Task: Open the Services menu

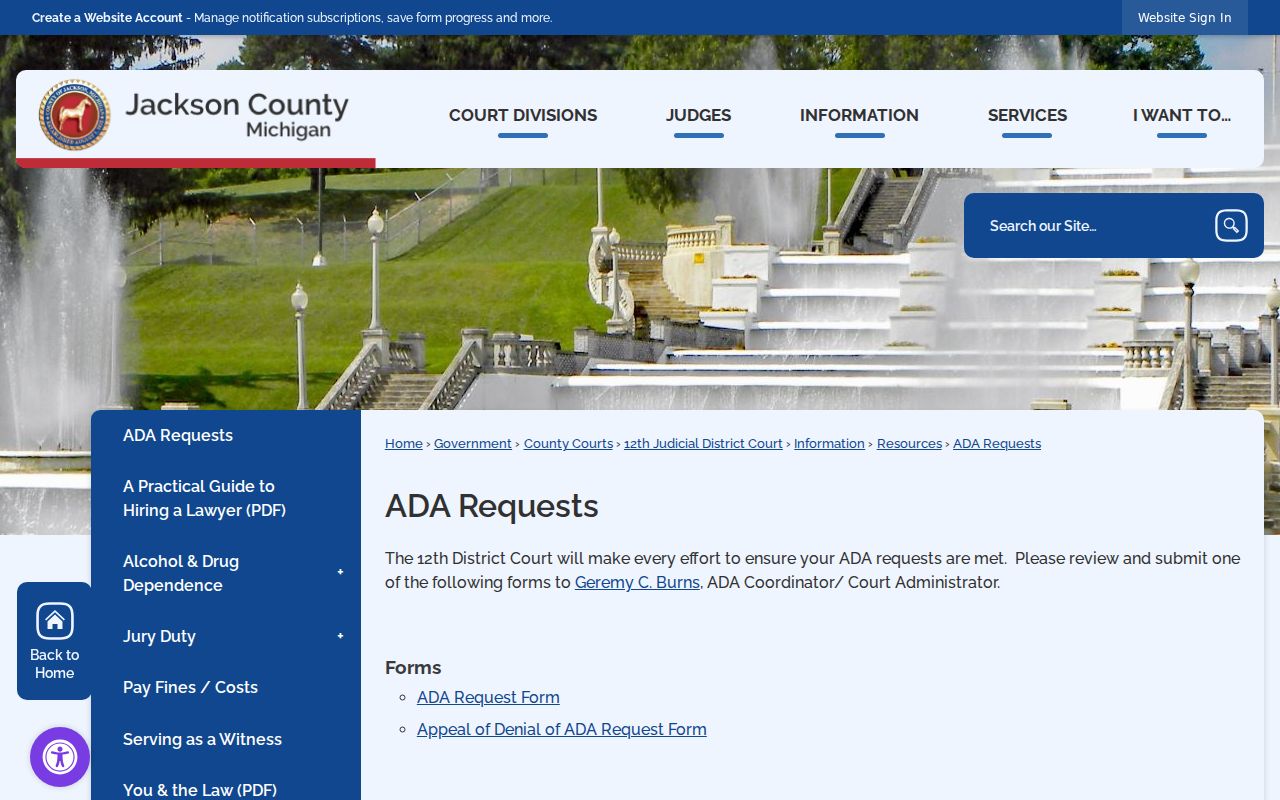Action: (x=1027, y=116)
